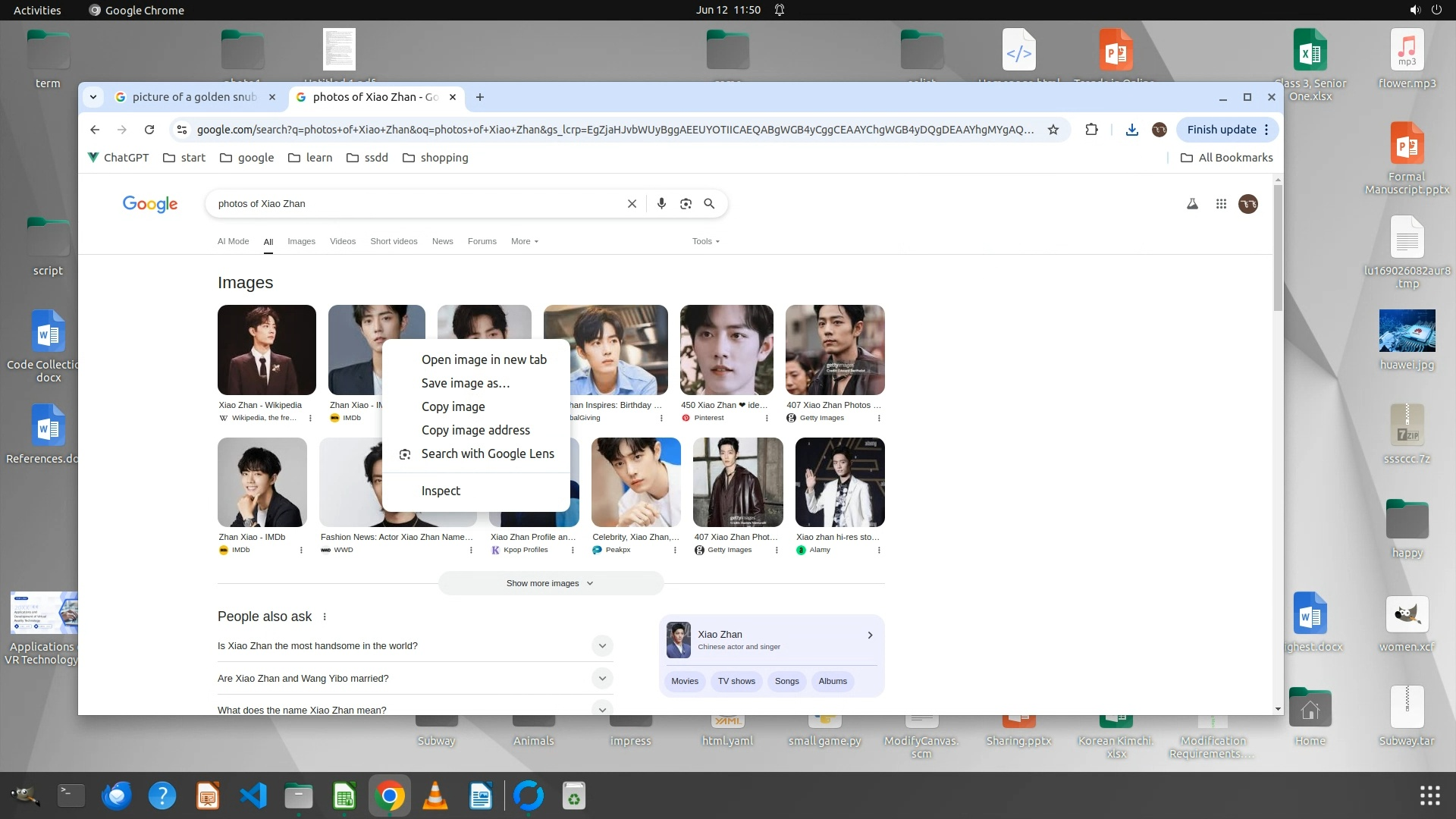
Task: Expand 'Are Xiao Zhan and Wang Yibo married' question
Action: 602,678
